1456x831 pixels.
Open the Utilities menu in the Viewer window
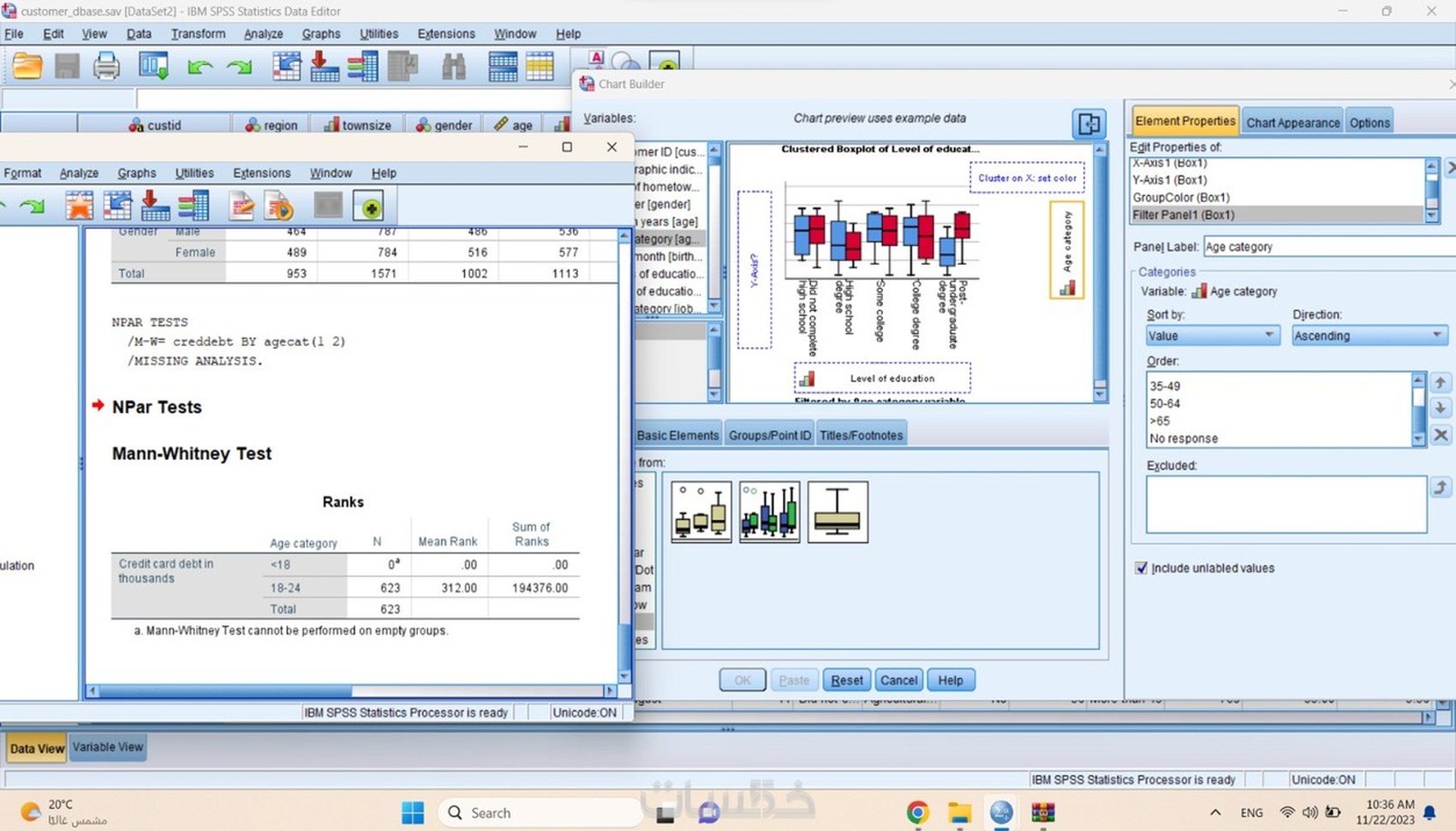pos(194,173)
